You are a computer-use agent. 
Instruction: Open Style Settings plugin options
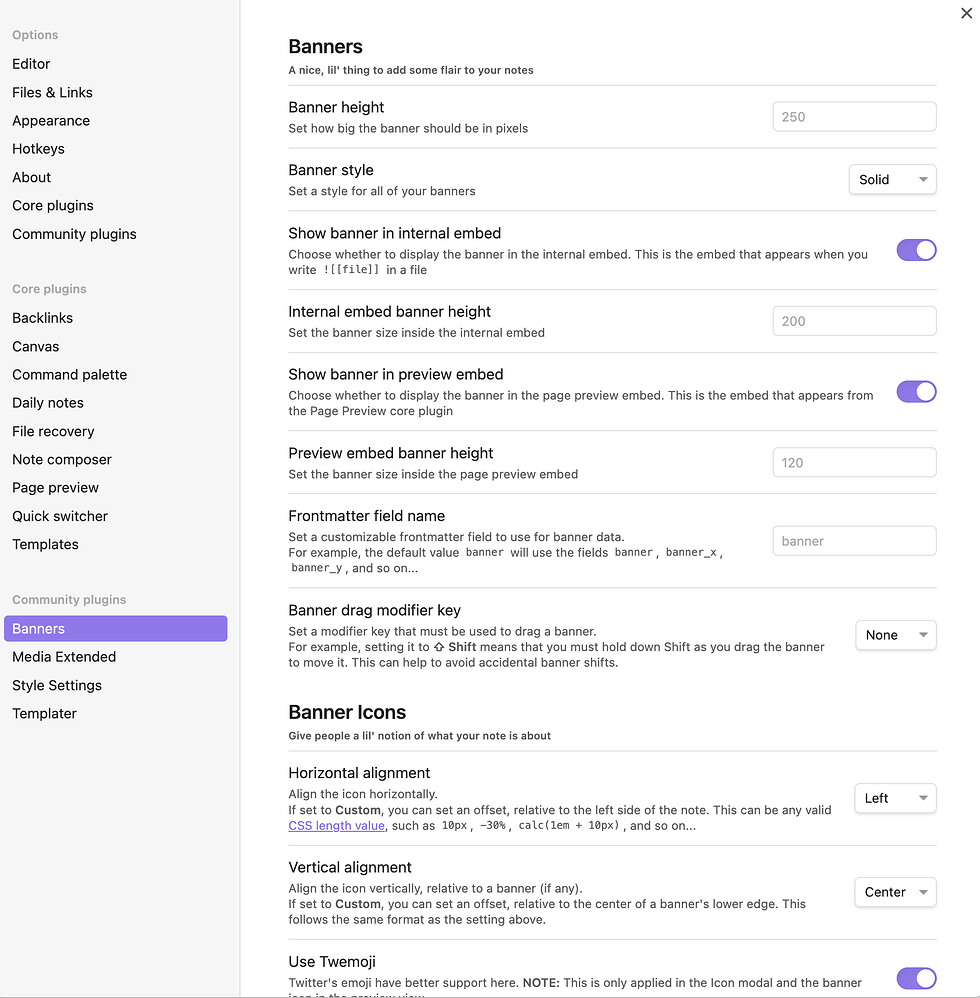(x=56, y=685)
